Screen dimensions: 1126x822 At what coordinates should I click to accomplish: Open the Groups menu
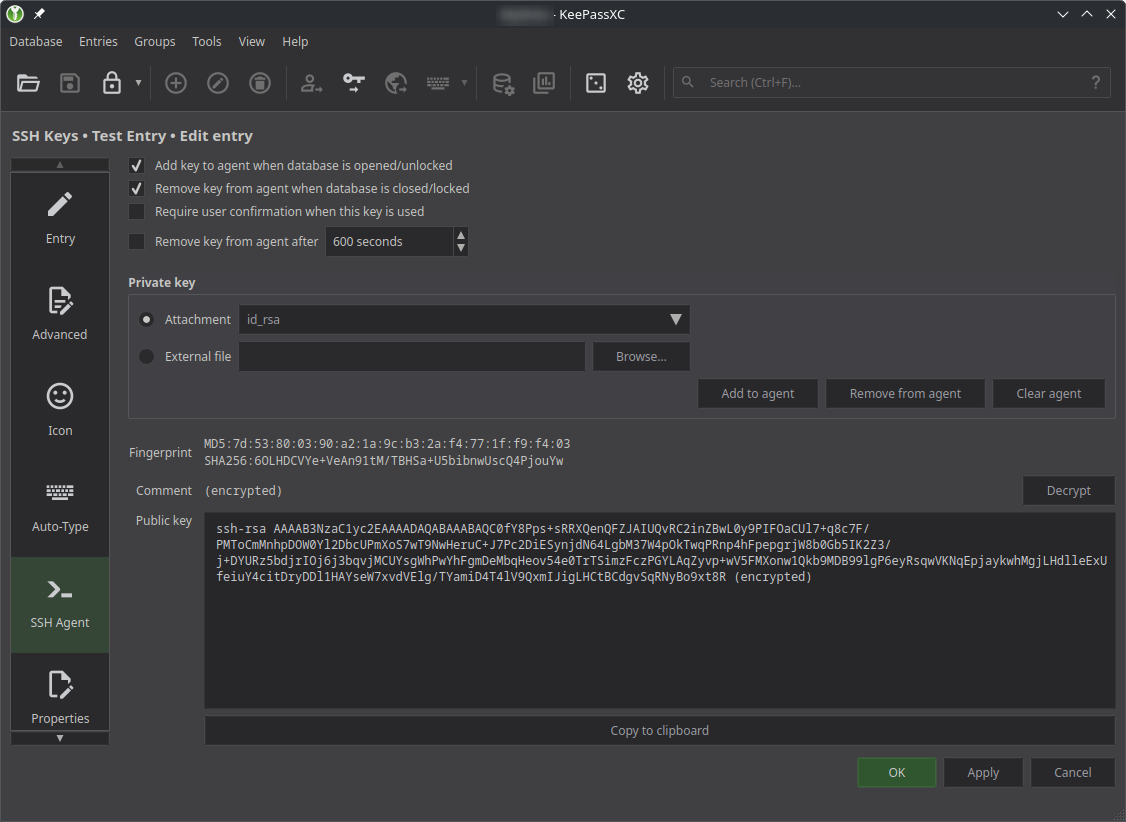coord(154,41)
